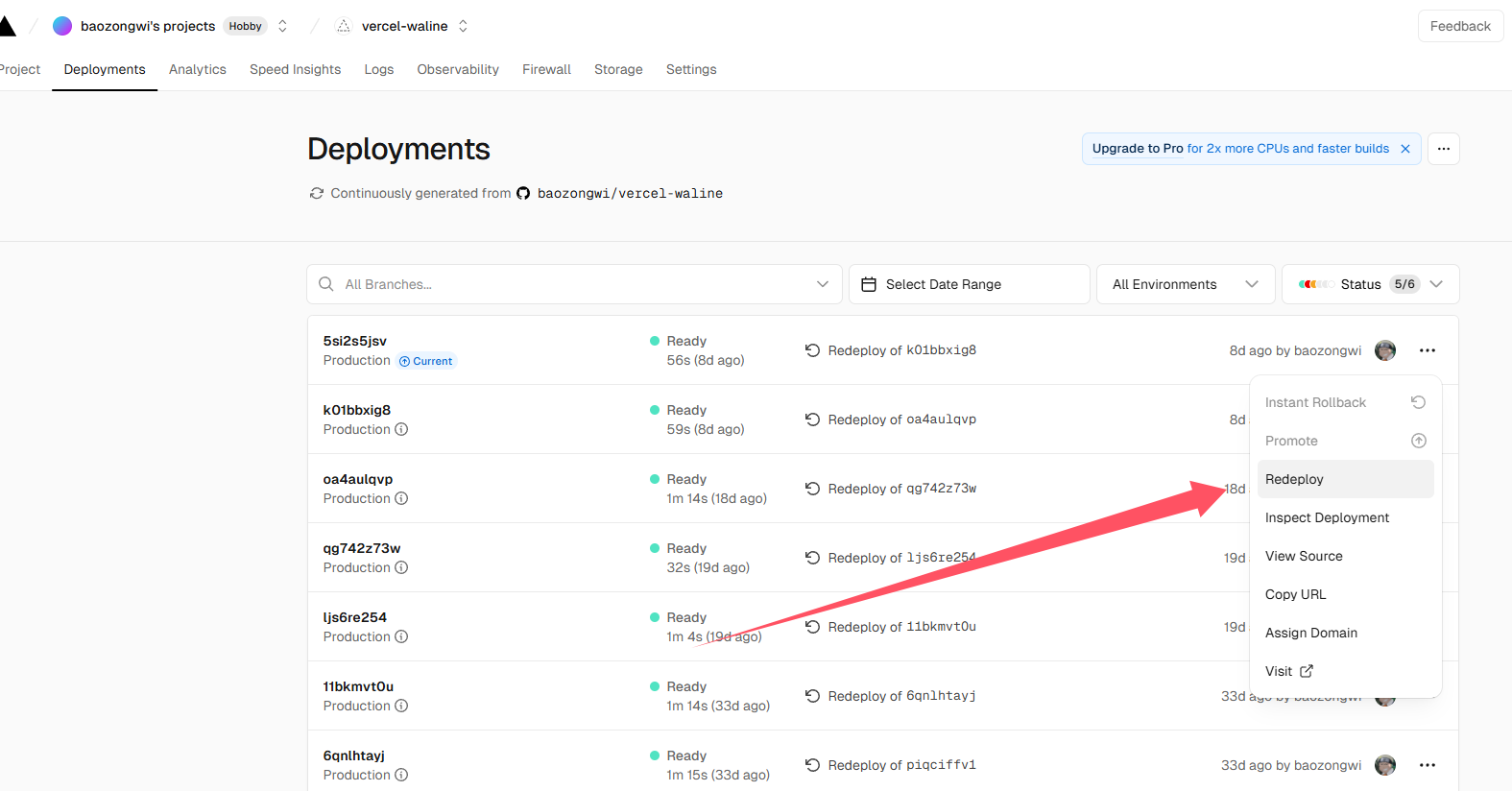Click Redeploy of k01bbxig8 text
The image size is (1512, 791).
(x=902, y=350)
